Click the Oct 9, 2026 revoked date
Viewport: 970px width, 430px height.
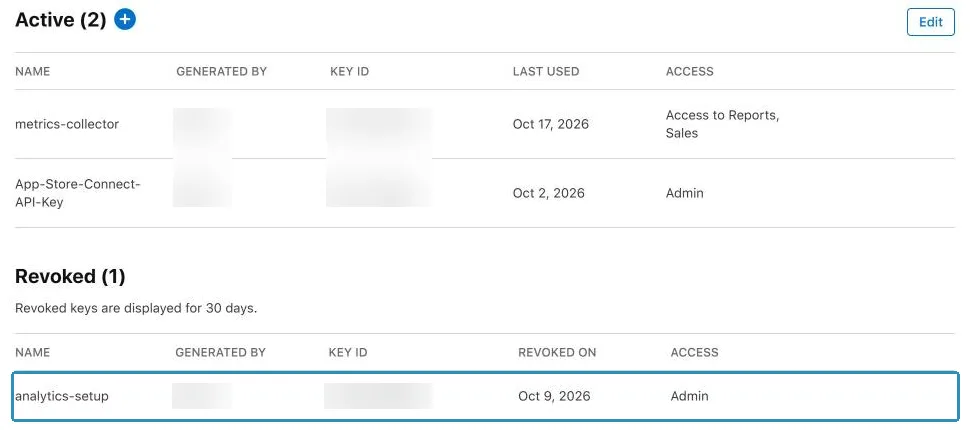point(554,396)
